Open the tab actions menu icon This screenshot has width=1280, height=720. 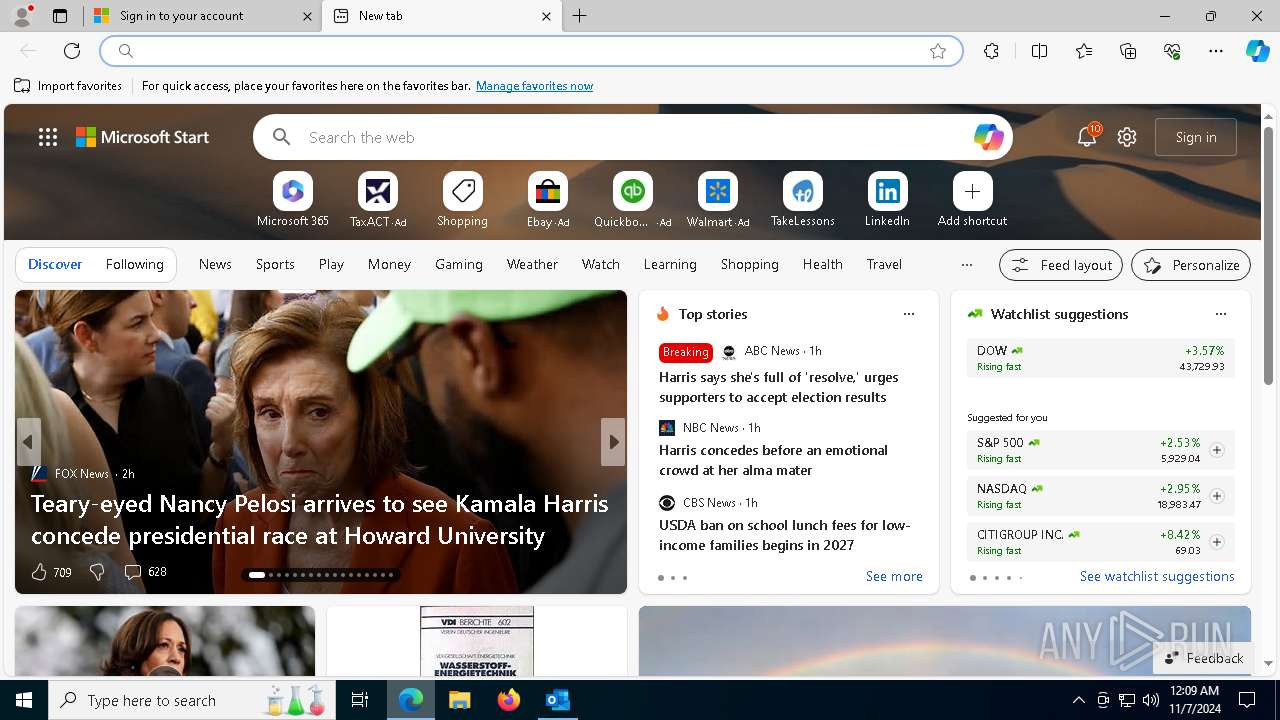coord(60,16)
